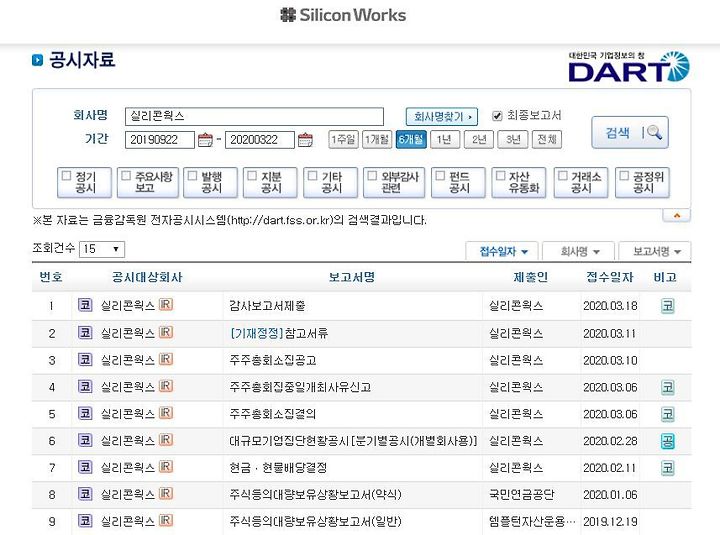Select the 6개월 period
Screen dimensions: 720x535
[x=411, y=139]
